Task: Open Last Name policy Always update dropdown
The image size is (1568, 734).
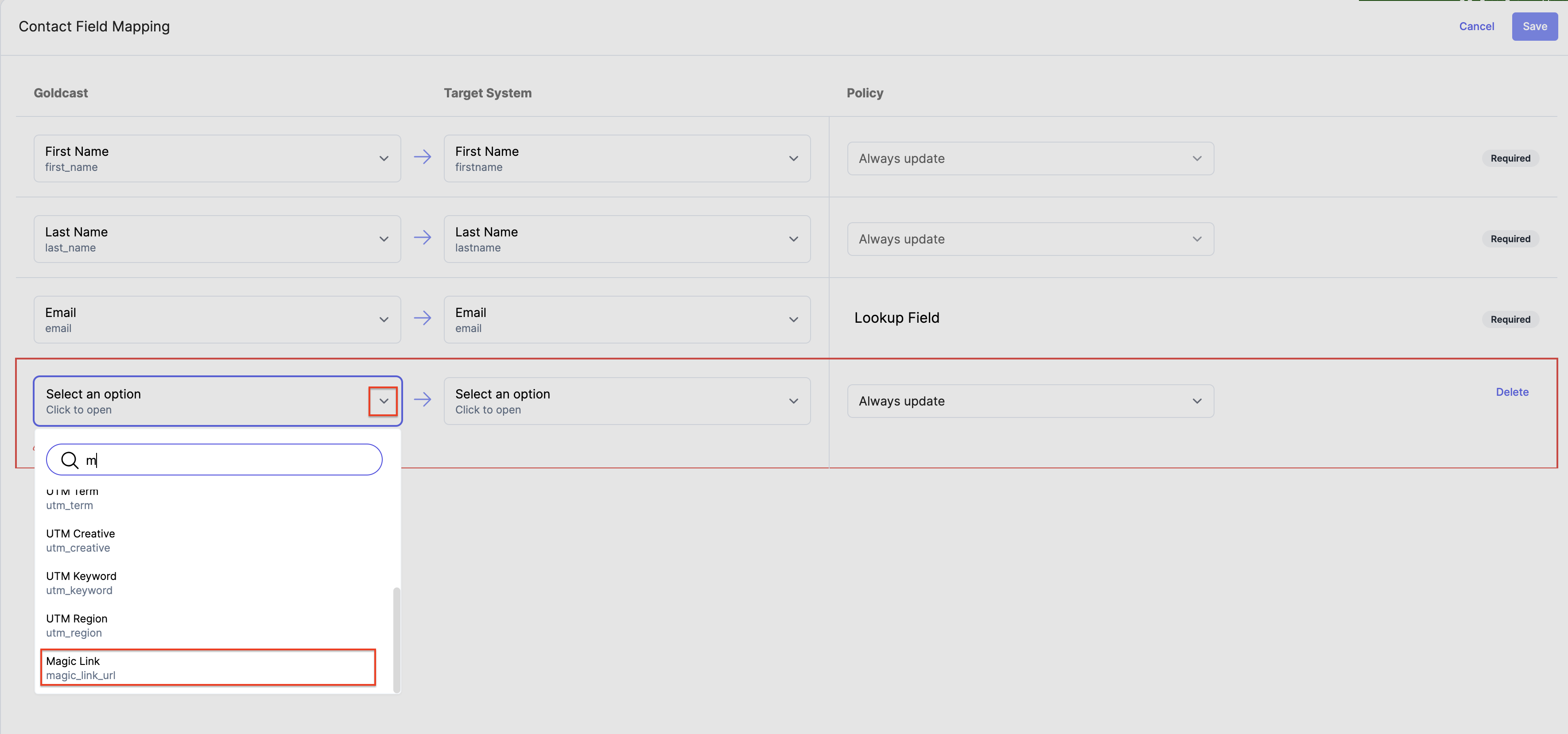Action: click(1030, 239)
